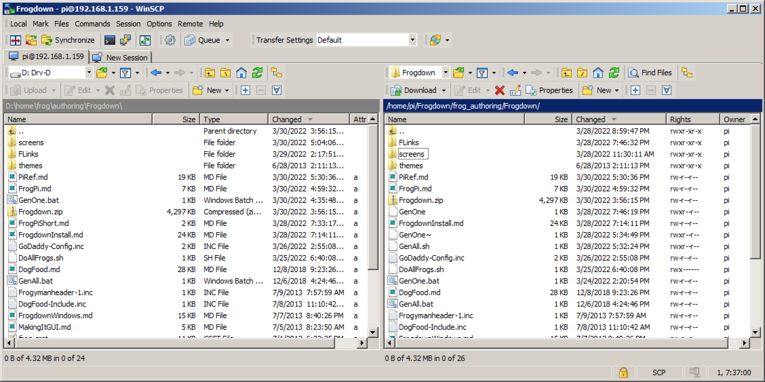
Task: Click remote panel Parent Directory icon
Action: [x=566, y=73]
